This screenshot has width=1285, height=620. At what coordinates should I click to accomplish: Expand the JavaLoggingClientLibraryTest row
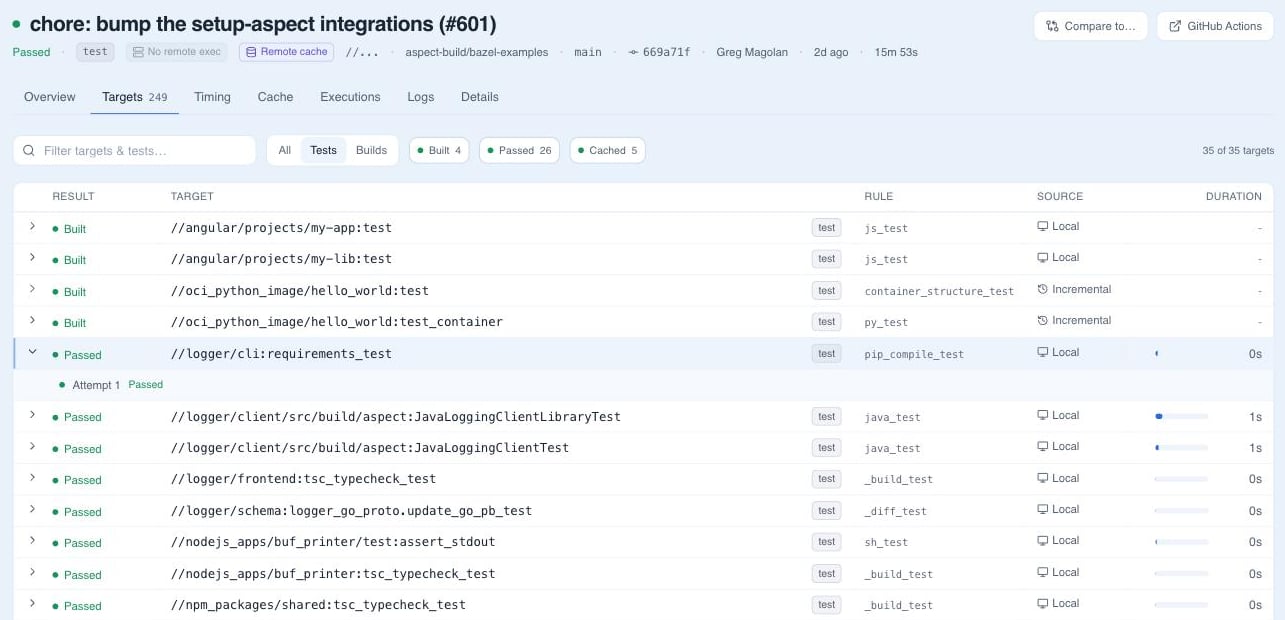pyautogui.click(x=32, y=416)
